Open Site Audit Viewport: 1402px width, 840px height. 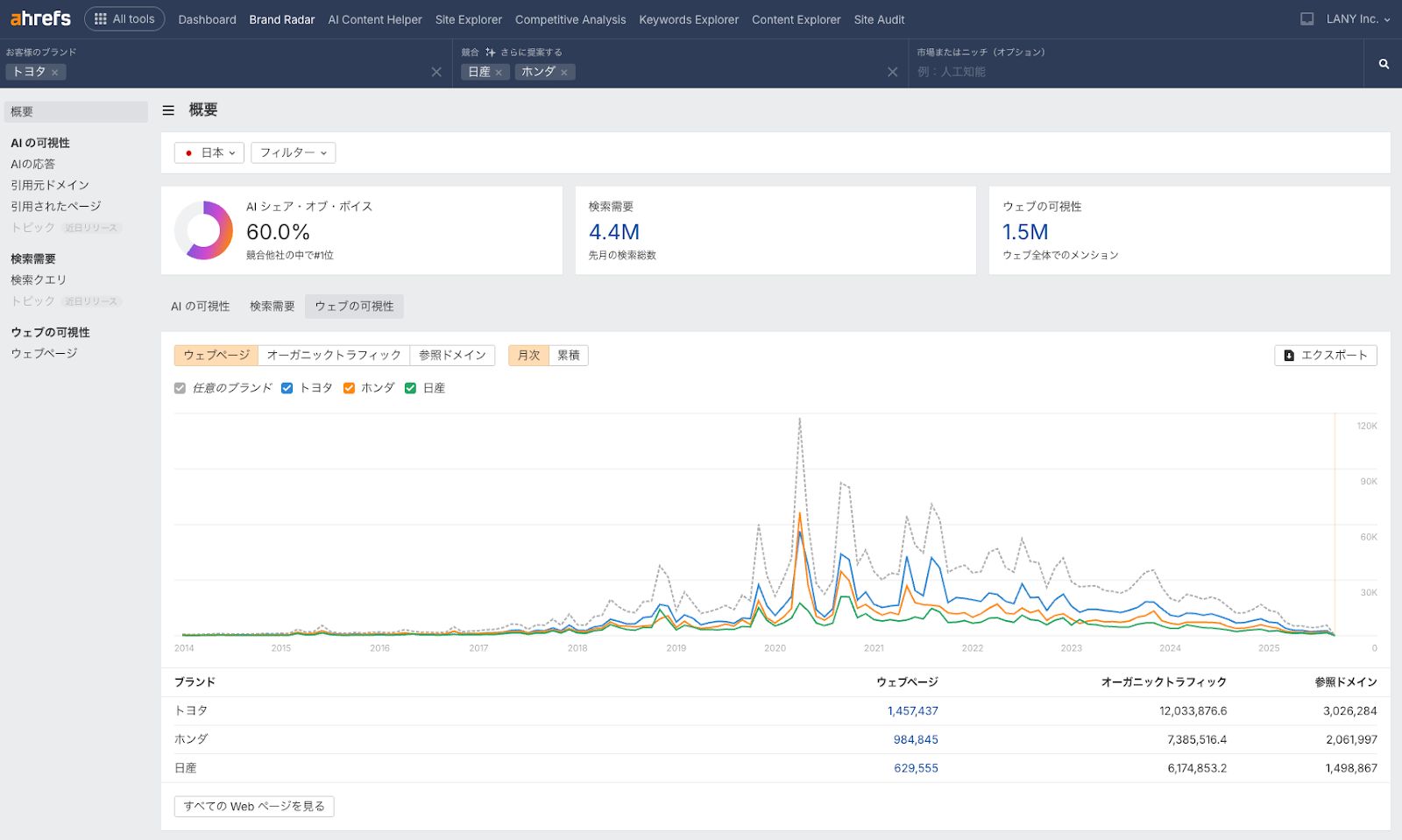pyautogui.click(x=879, y=19)
